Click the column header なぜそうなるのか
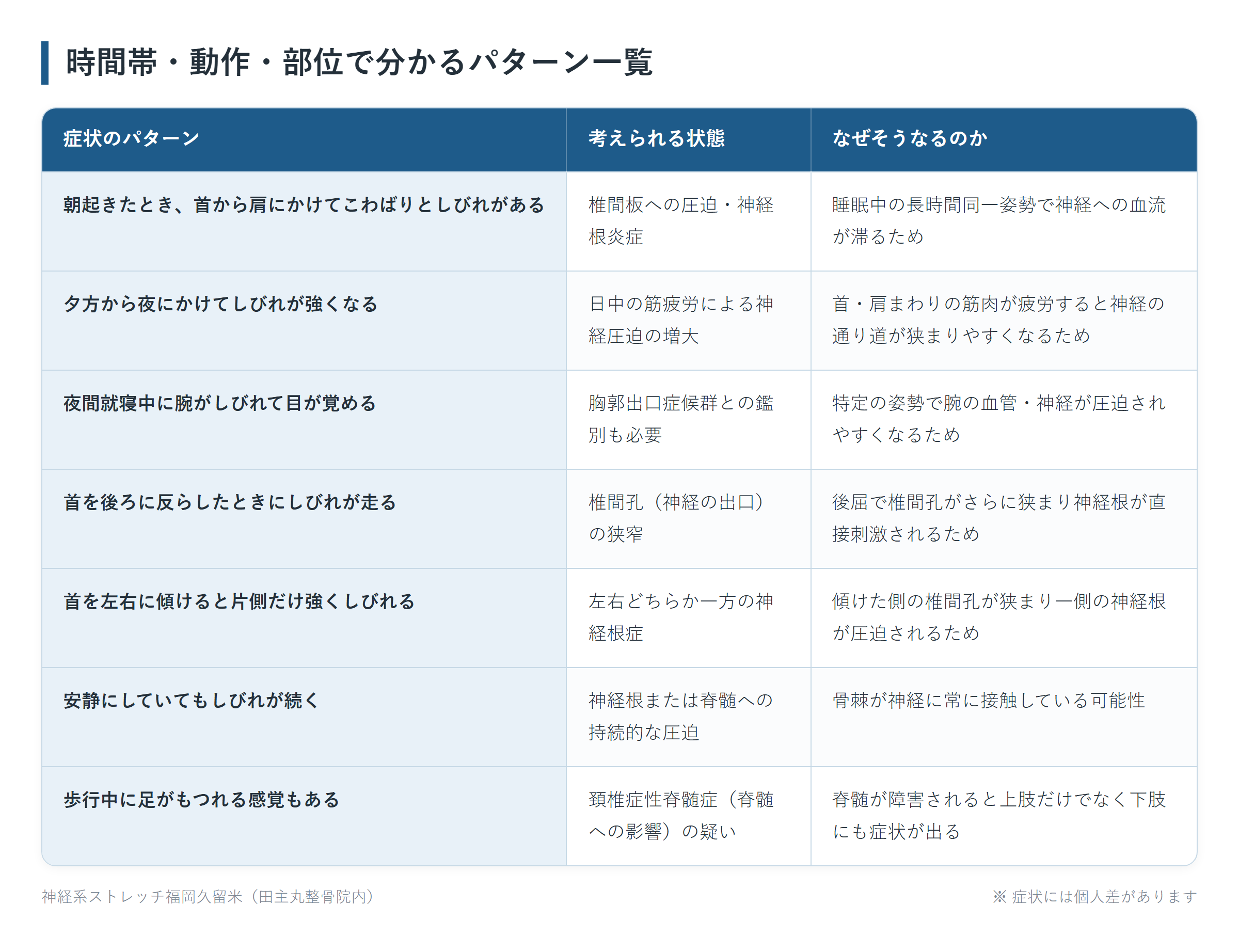The image size is (1239, 952). pyautogui.click(x=1003, y=139)
